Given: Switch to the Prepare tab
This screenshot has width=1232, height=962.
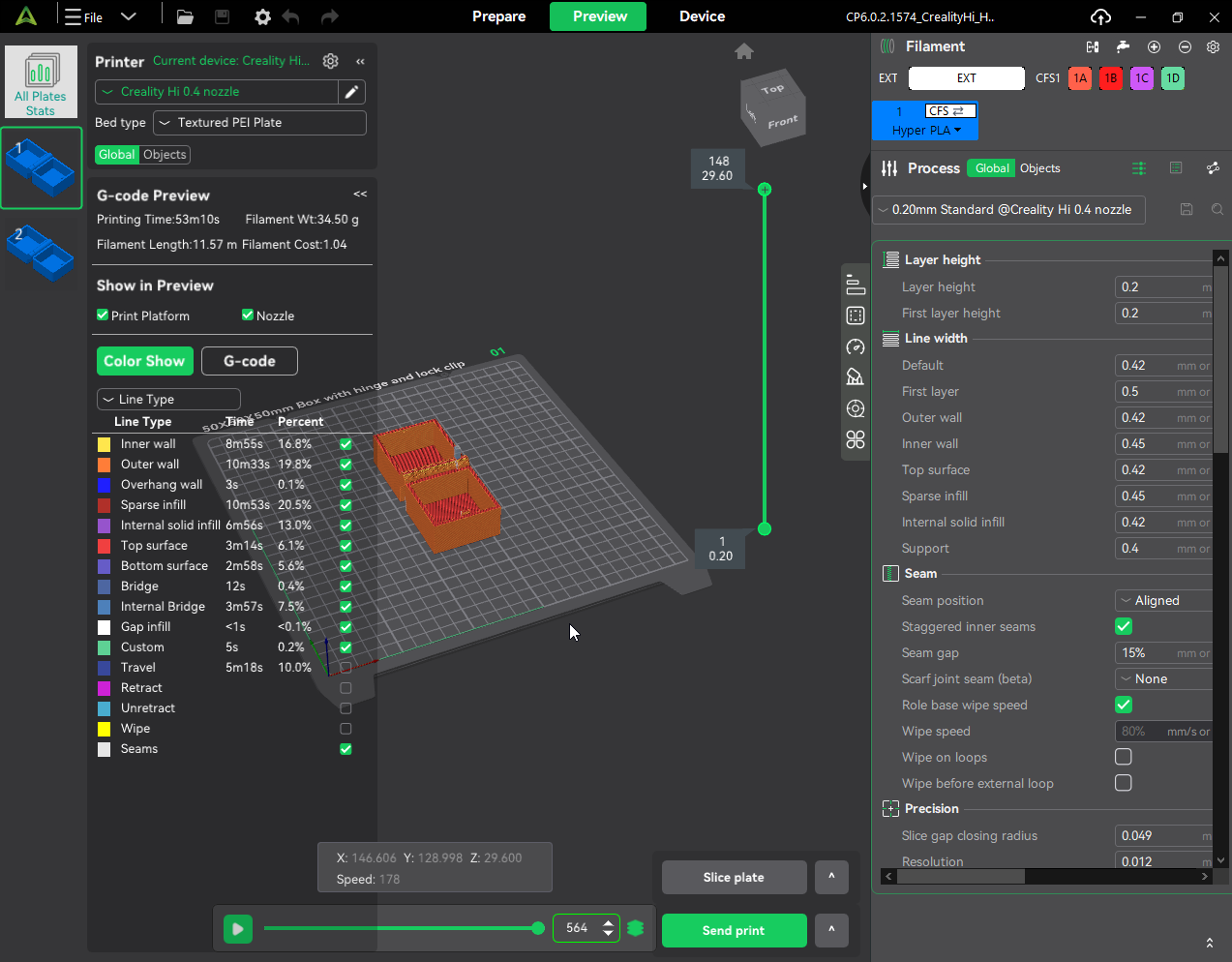Looking at the screenshot, I should (x=499, y=16).
